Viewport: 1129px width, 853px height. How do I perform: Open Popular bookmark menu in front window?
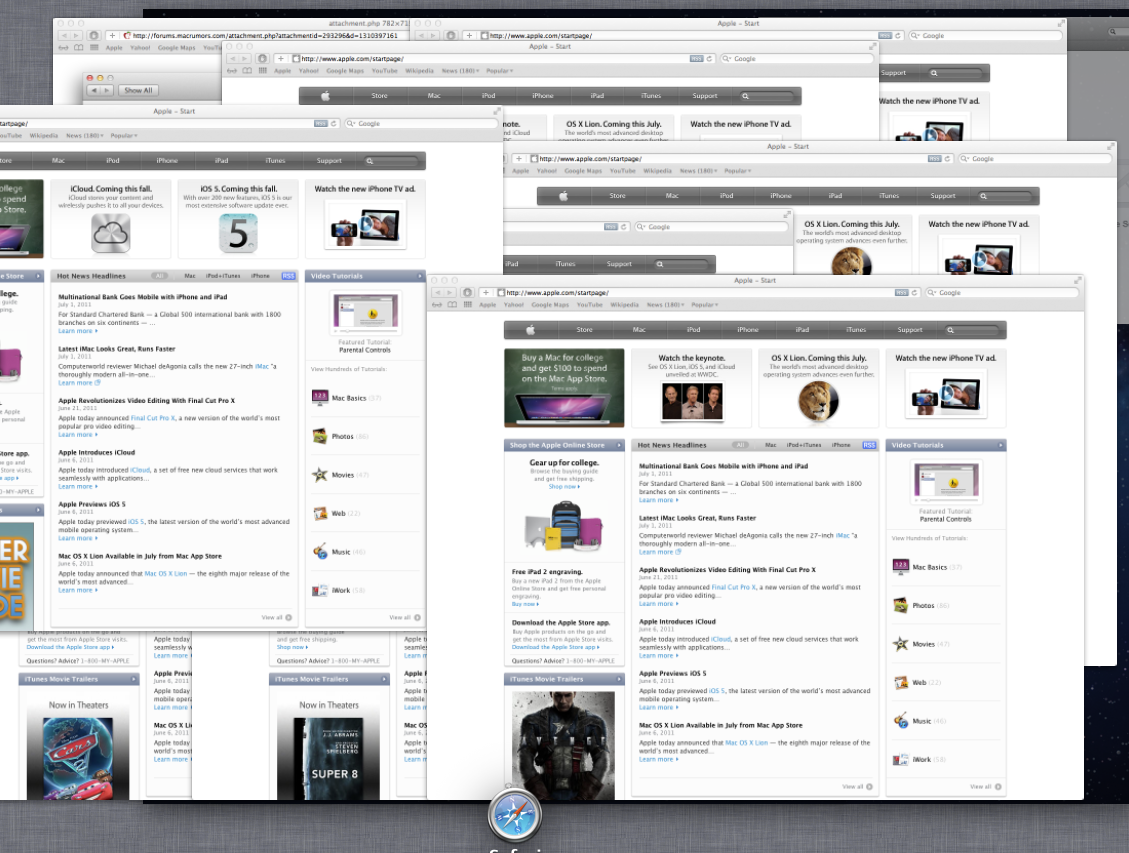point(705,304)
